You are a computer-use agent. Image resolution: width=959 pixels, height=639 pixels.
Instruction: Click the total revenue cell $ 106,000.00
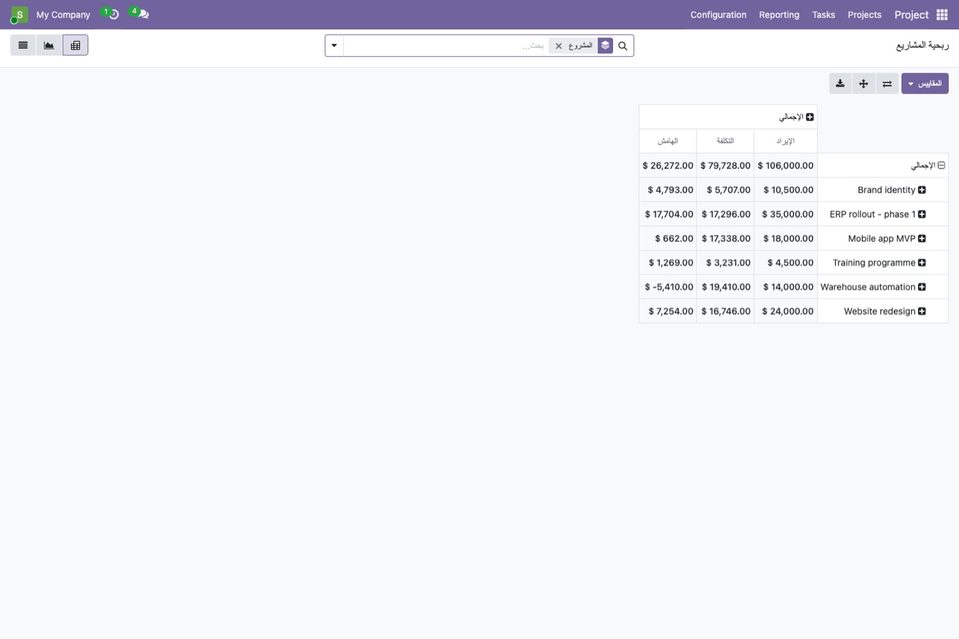point(785,166)
